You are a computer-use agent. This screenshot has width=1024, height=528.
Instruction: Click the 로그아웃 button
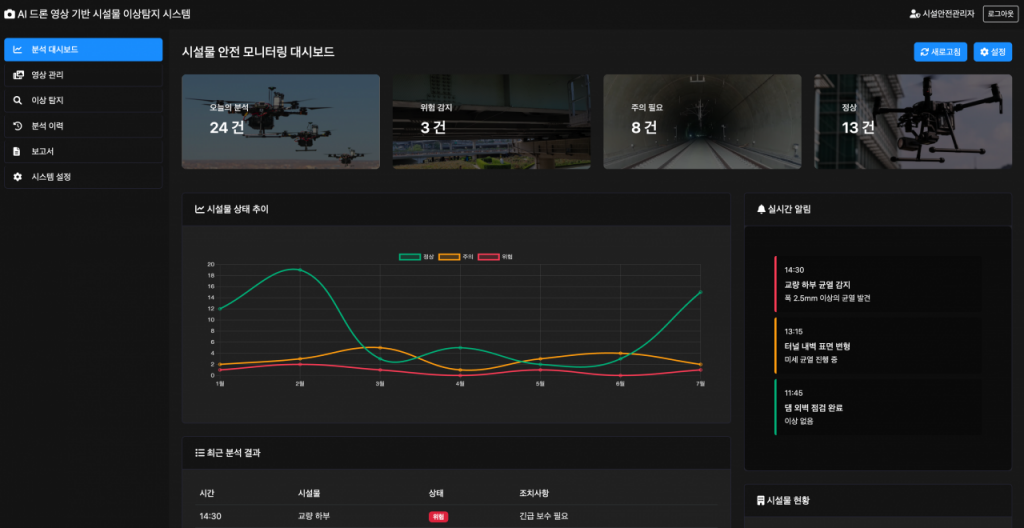coord(999,14)
